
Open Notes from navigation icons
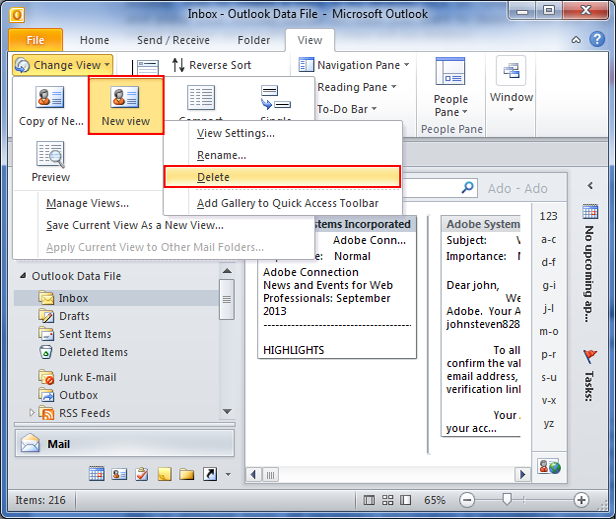[165, 474]
